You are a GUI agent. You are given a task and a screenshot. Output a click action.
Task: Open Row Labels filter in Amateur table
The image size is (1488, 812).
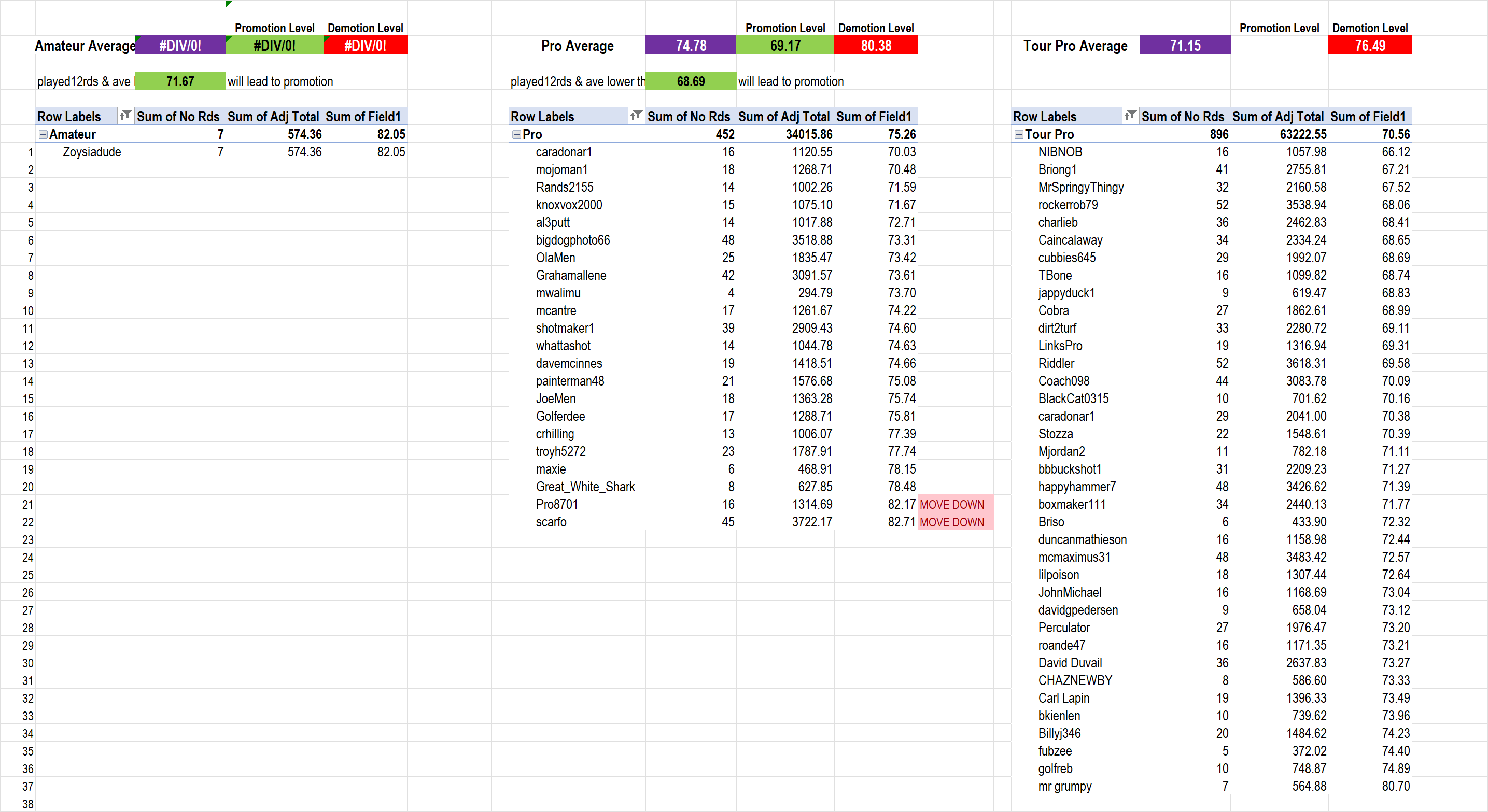pyautogui.click(x=125, y=116)
